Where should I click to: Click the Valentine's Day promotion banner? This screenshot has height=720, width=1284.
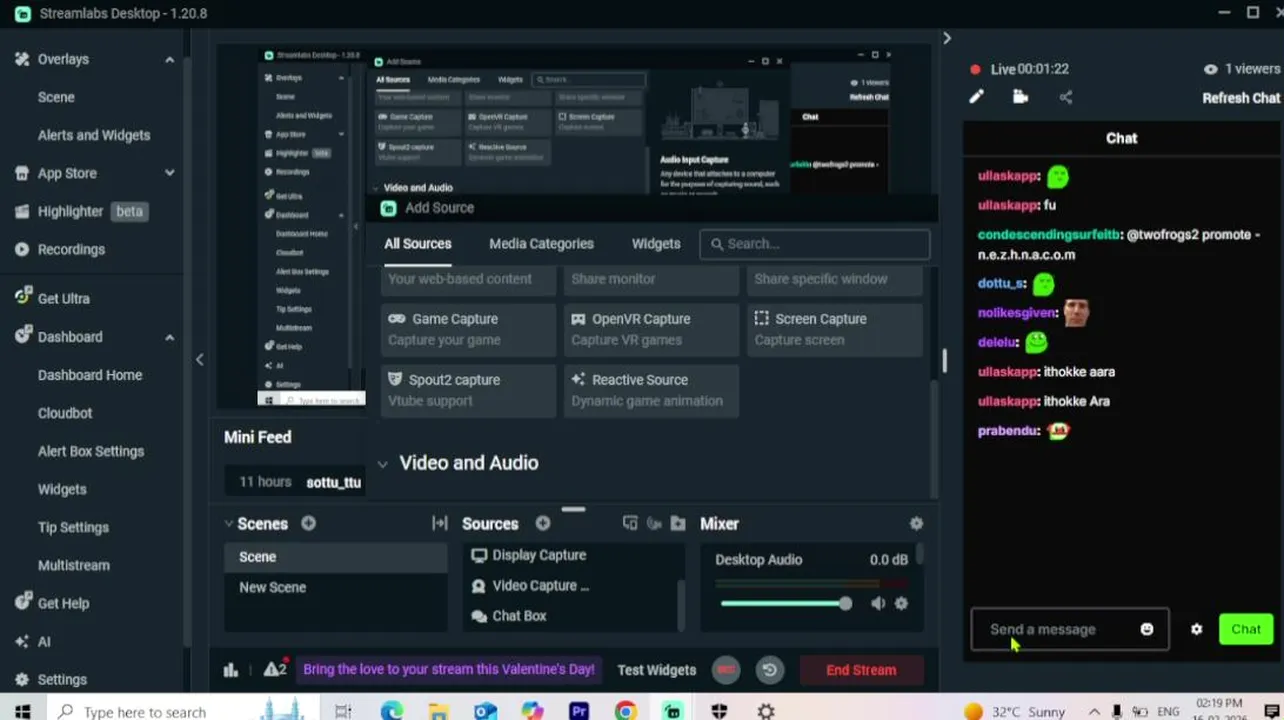449,669
